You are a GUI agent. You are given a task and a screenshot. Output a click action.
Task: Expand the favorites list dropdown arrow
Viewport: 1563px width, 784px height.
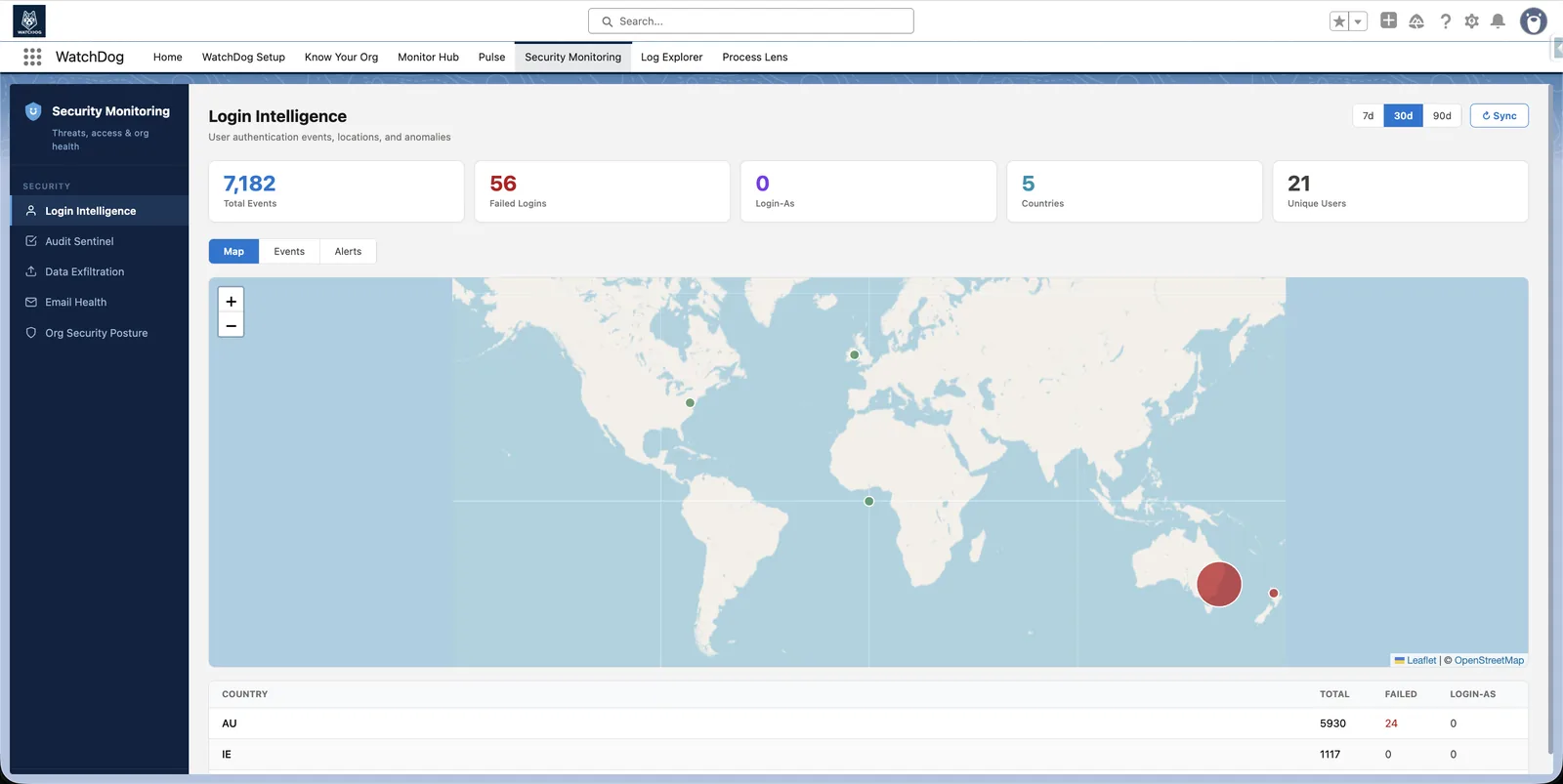coord(1358,21)
